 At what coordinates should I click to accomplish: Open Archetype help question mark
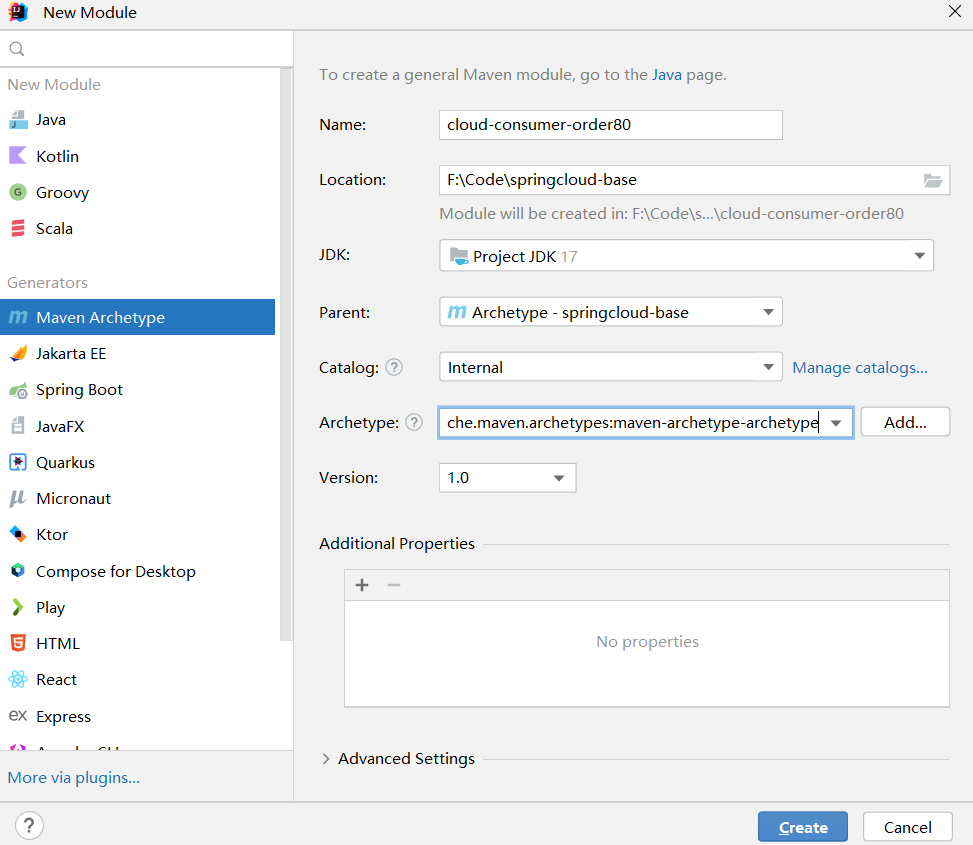414,422
